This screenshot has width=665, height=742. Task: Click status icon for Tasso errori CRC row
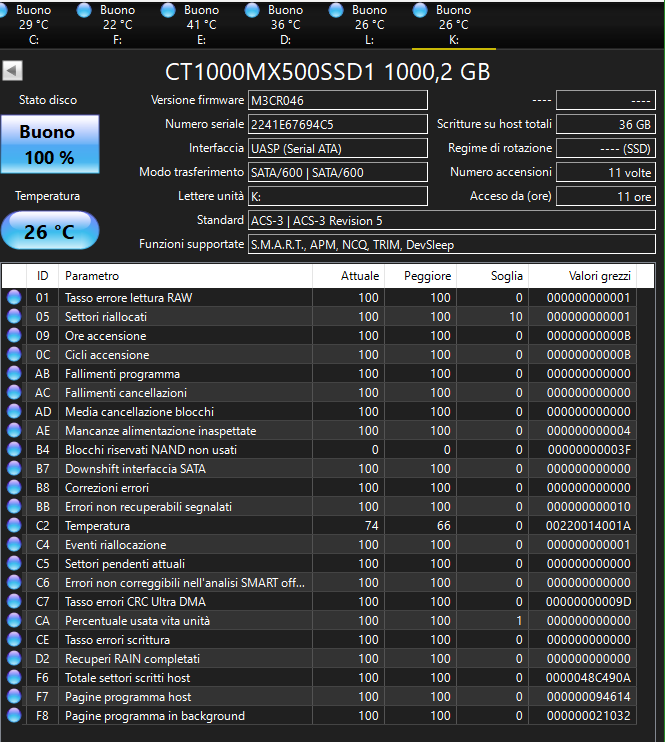14,601
